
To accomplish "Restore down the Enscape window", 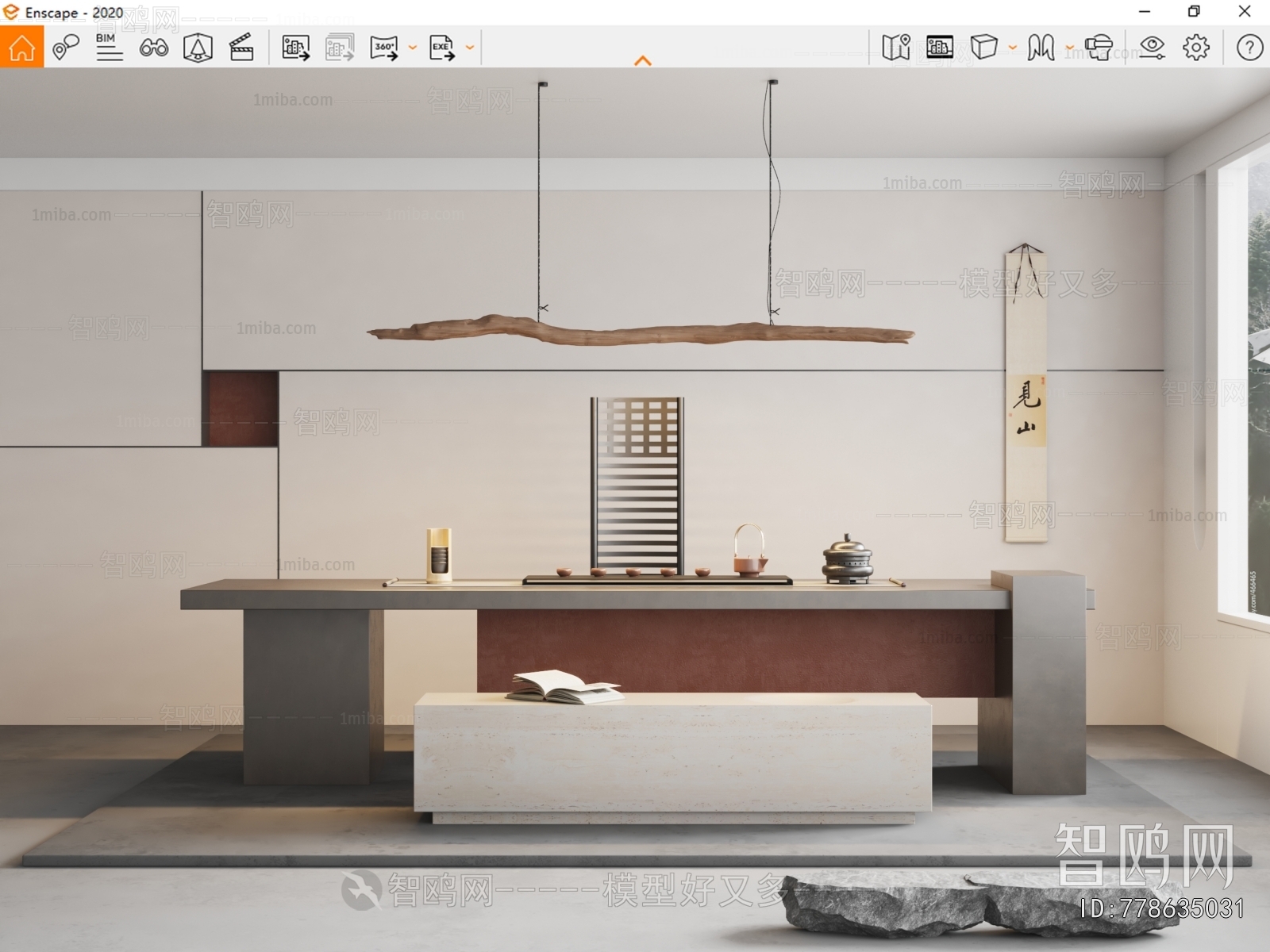I will tap(1194, 12).
